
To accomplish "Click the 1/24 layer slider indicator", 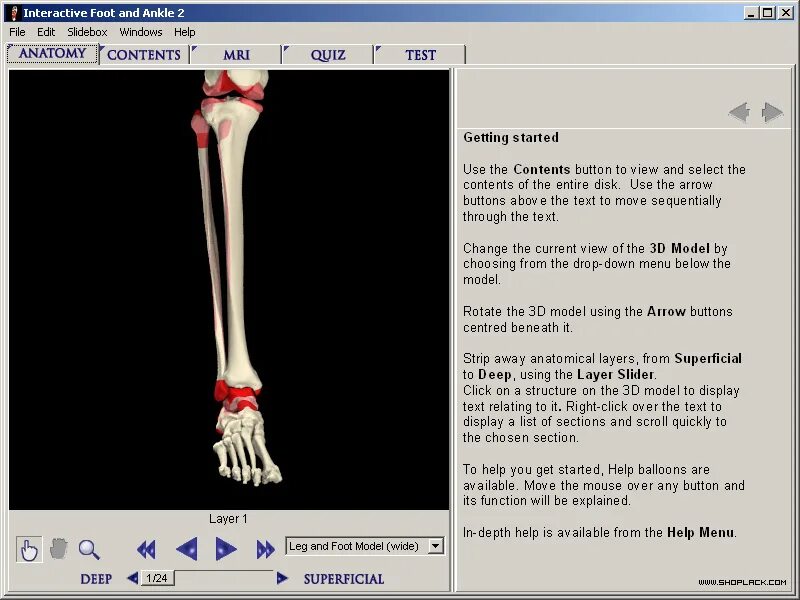I will (x=159, y=578).
